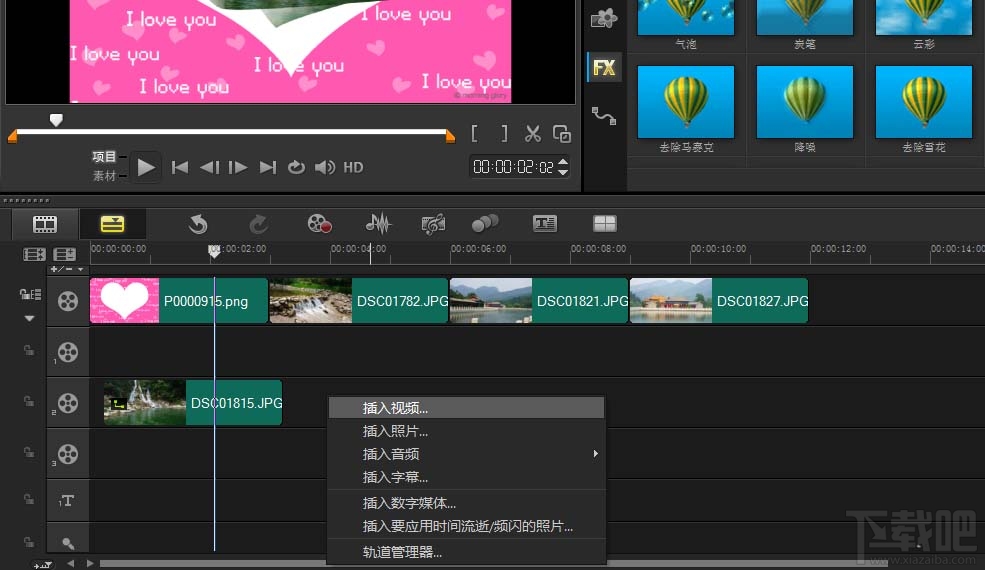This screenshot has width=985, height=570.
Task: Expand the arrow below the ripple editing icon
Action: [29, 318]
